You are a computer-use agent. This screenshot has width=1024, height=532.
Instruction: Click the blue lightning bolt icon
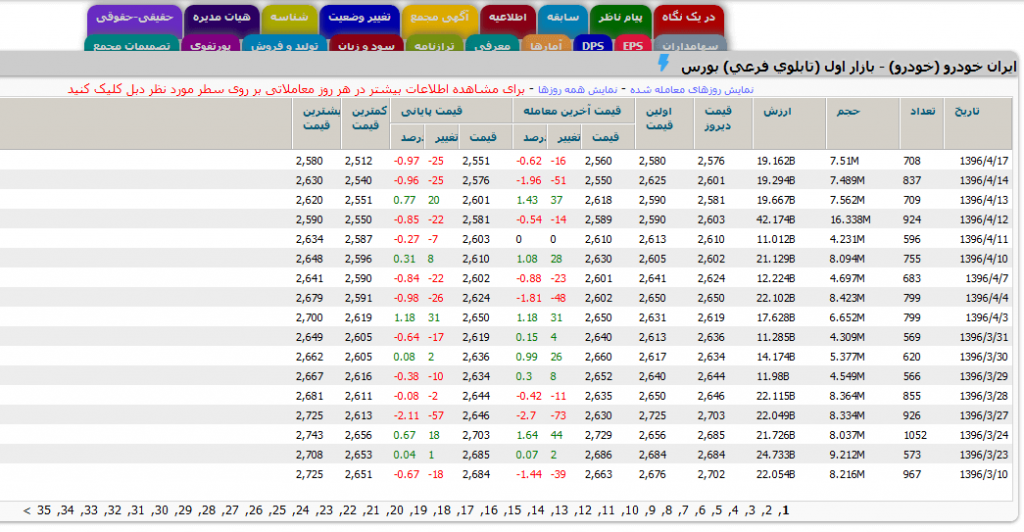664,65
